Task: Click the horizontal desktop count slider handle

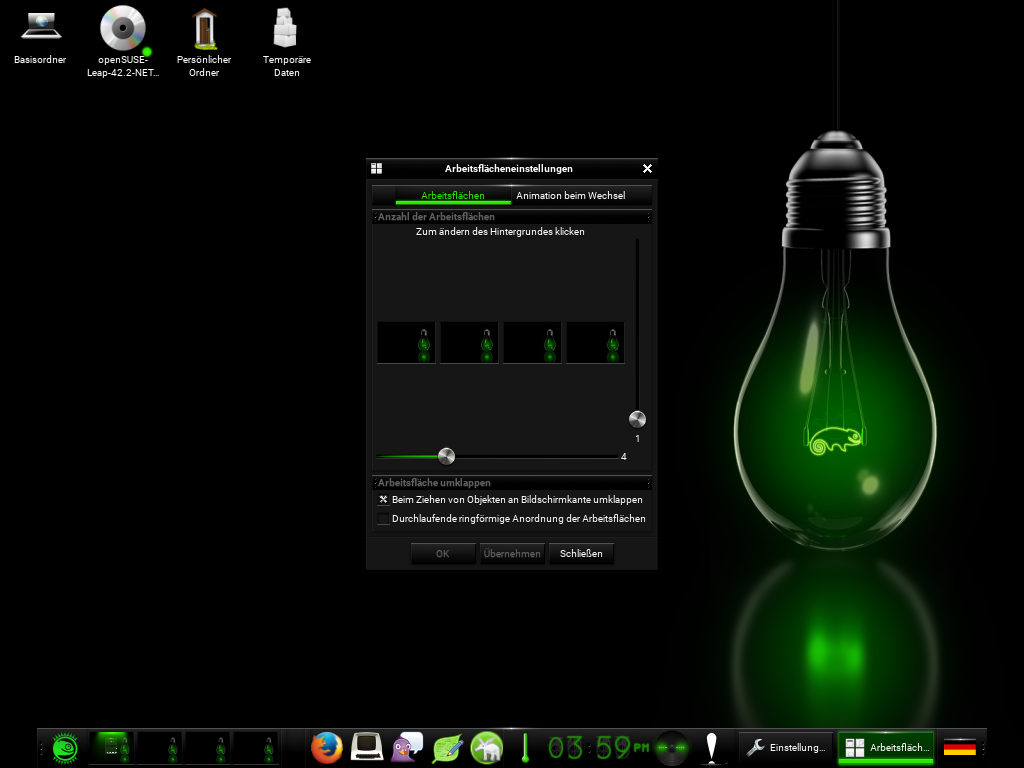Action: [447, 456]
